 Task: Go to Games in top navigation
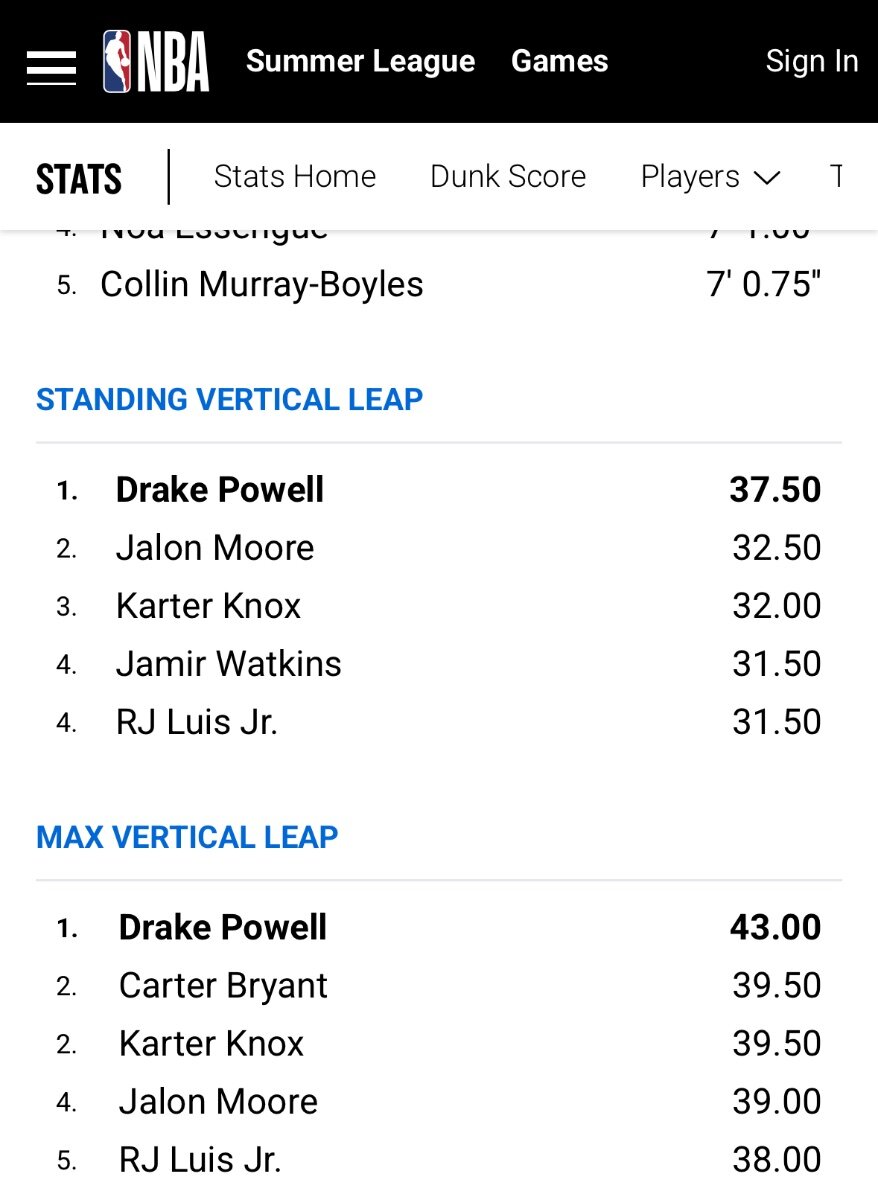[559, 61]
